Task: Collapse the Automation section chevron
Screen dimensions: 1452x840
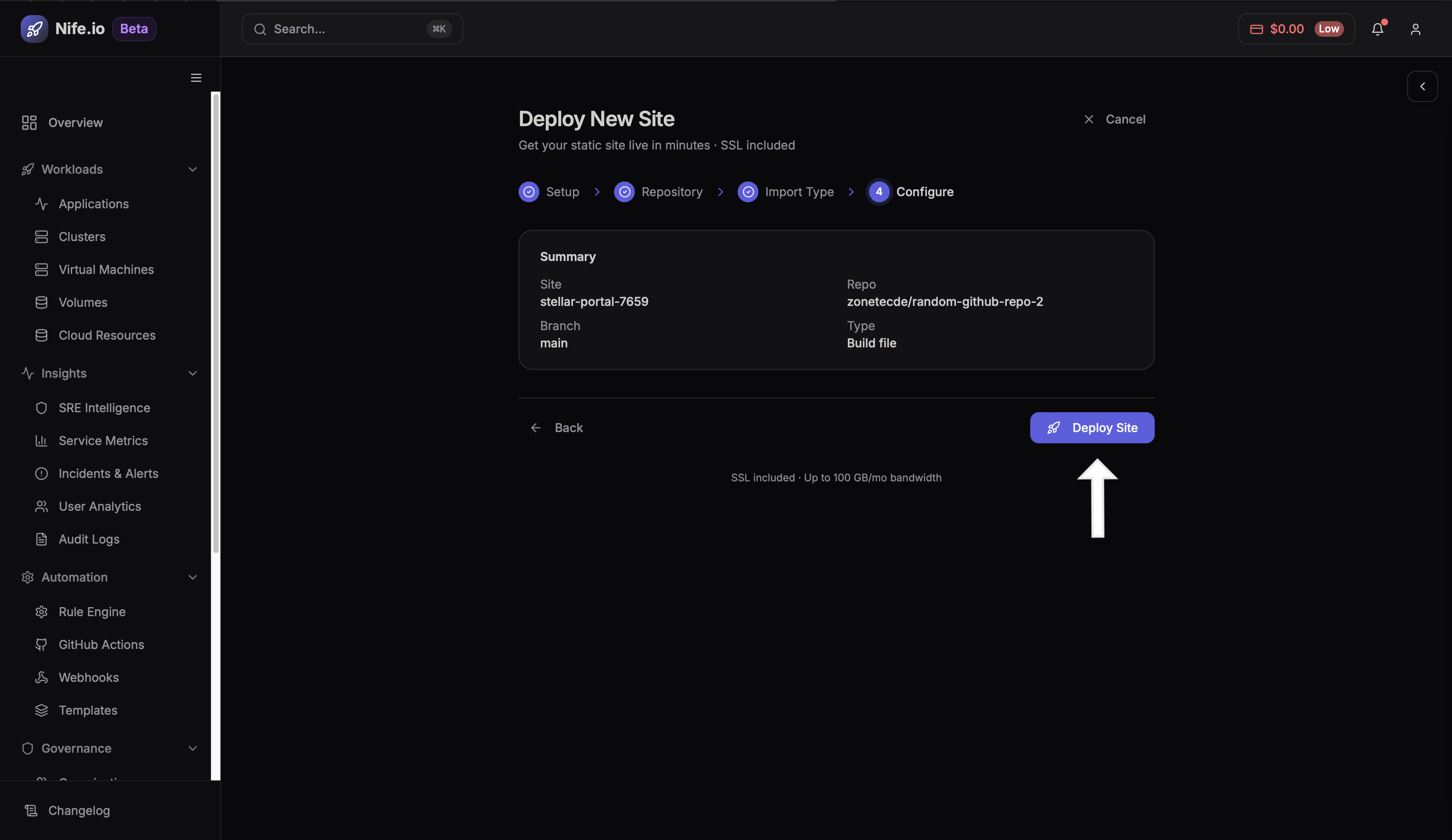Action: point(192,577)
